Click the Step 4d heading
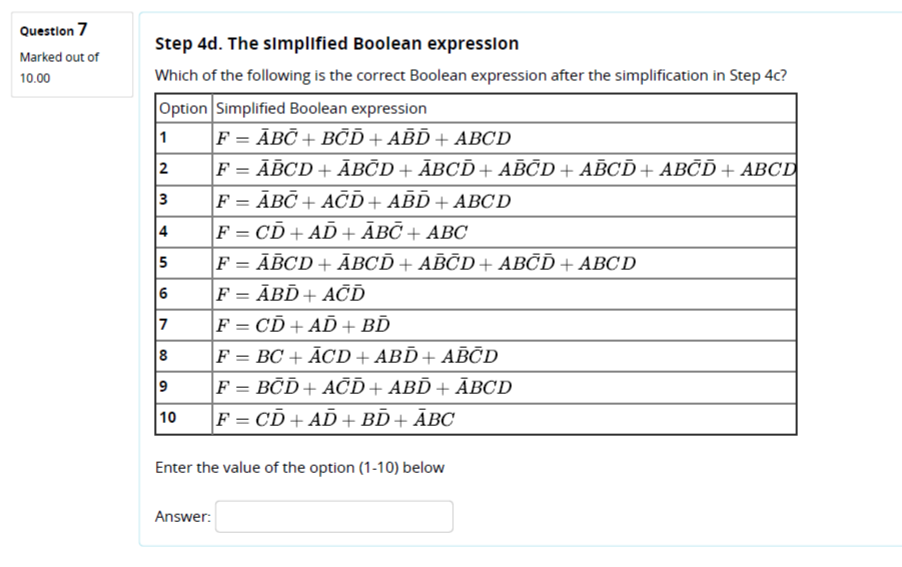This screenshot has width=902, height=567. click(x=337, y=44)
